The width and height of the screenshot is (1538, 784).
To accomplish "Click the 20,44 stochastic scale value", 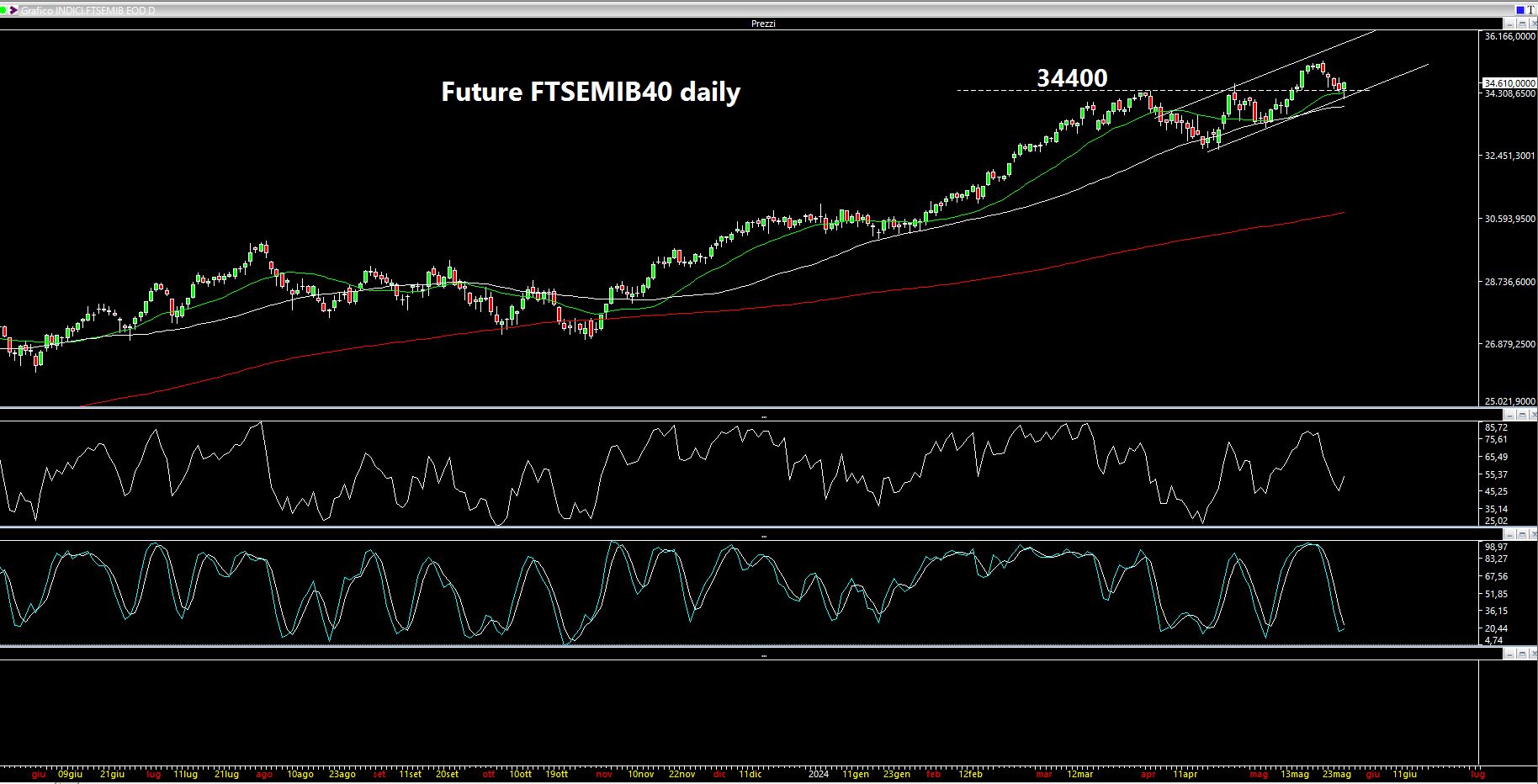I will (1496, 628).
